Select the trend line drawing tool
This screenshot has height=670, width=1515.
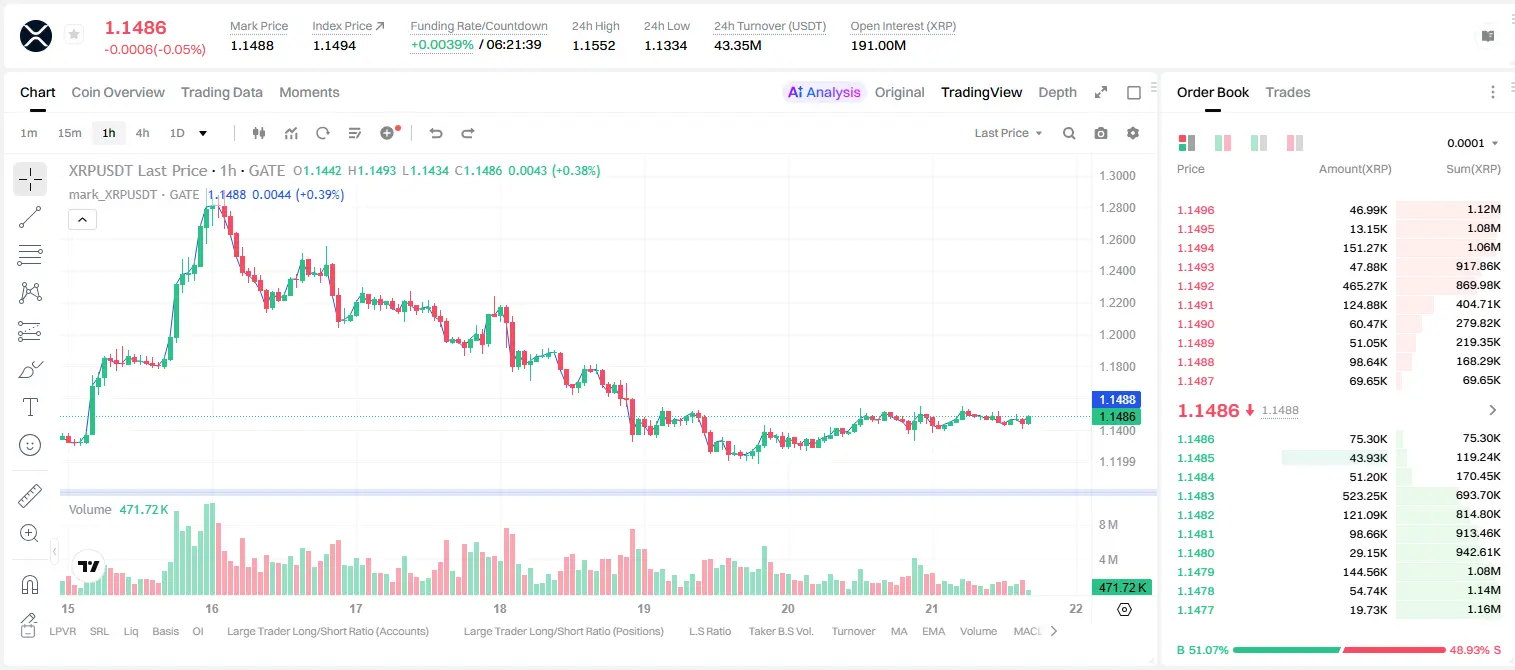tap(30, 217)
